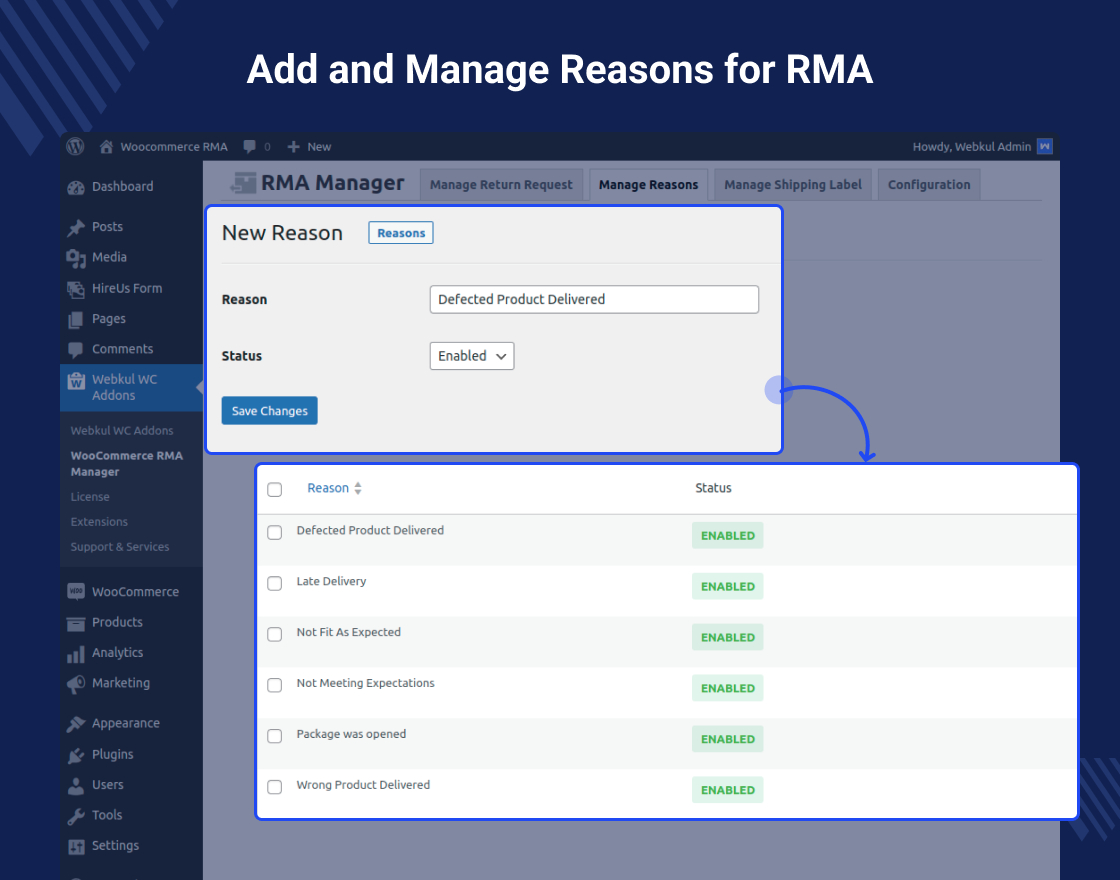Viewport: 1120px width, 880px height.
Task: Click the Reason text input field
Action: [594, 299]
